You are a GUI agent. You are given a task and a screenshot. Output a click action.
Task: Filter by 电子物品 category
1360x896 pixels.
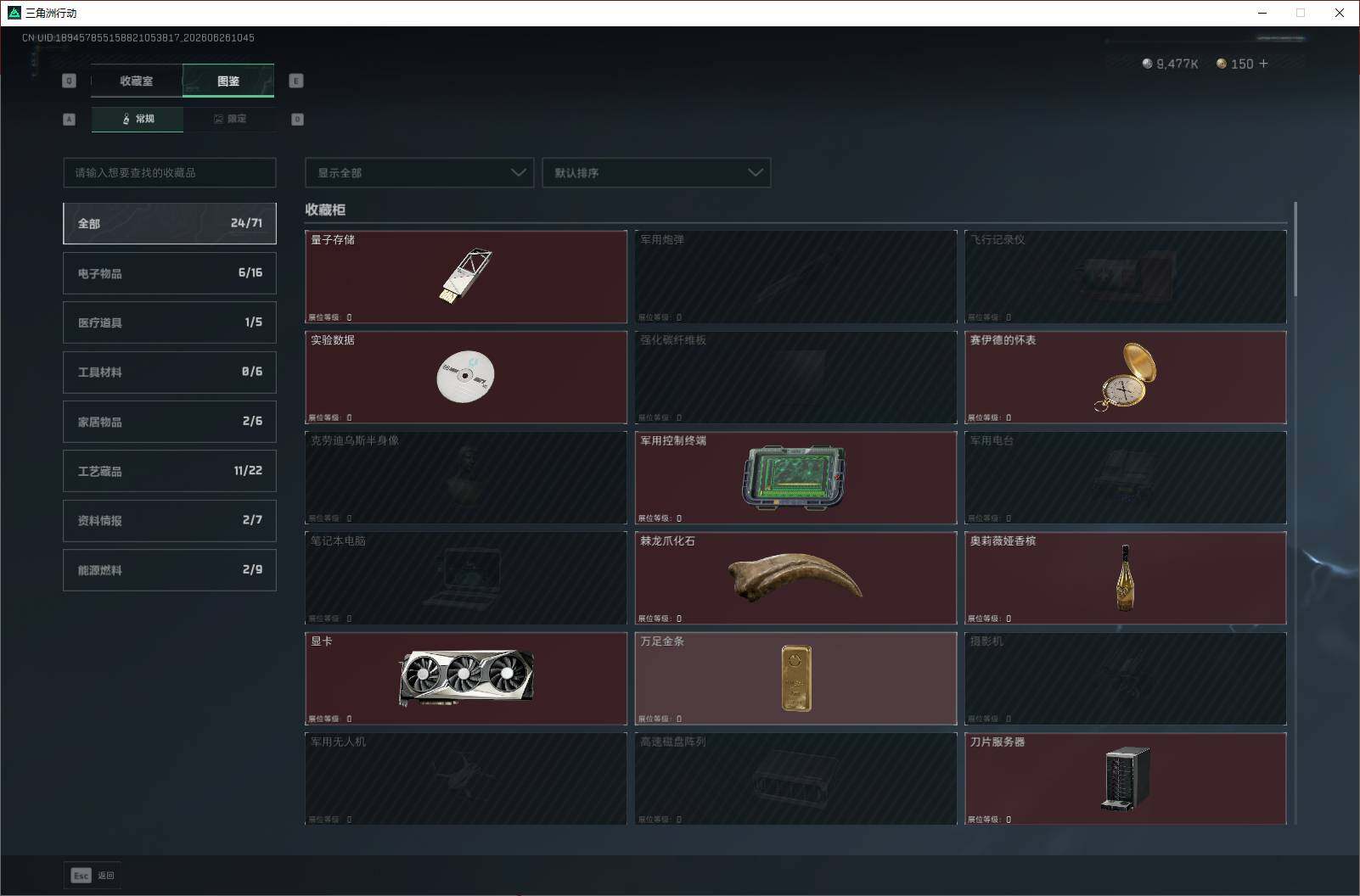170,273
